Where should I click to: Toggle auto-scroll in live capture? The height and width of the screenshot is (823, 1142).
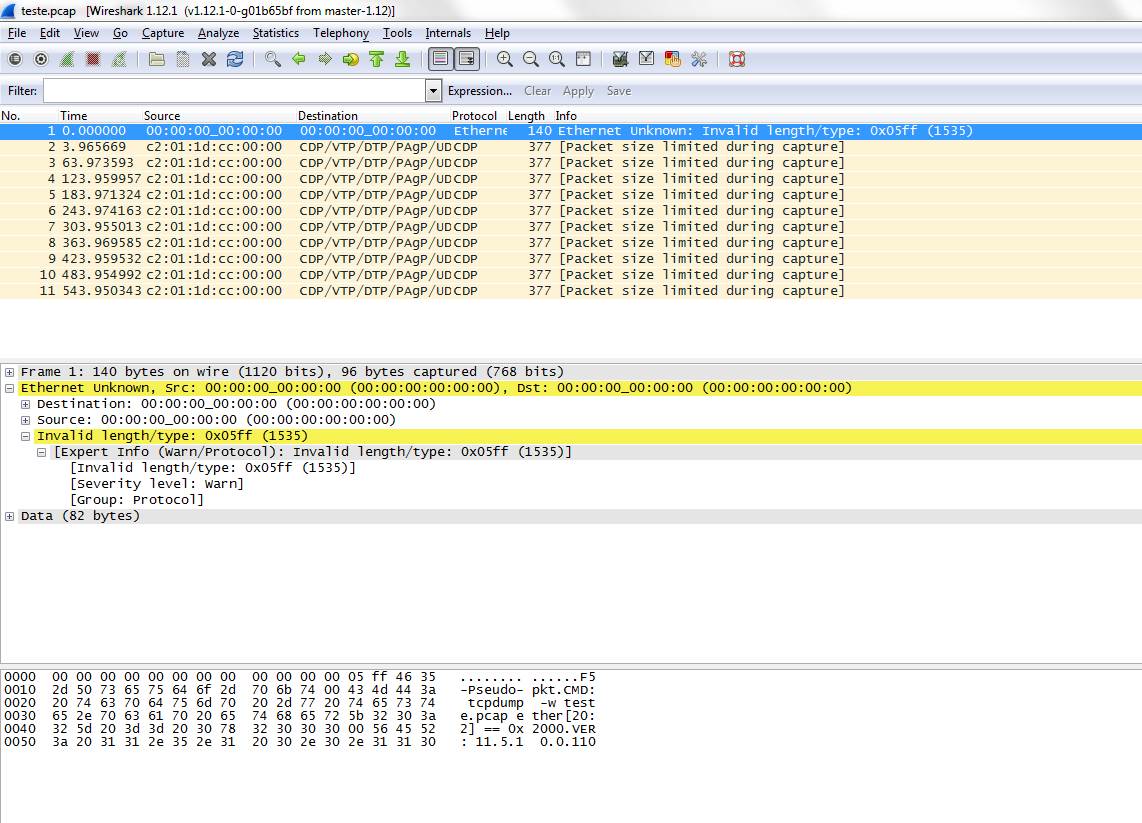click(x=467, y=59)
